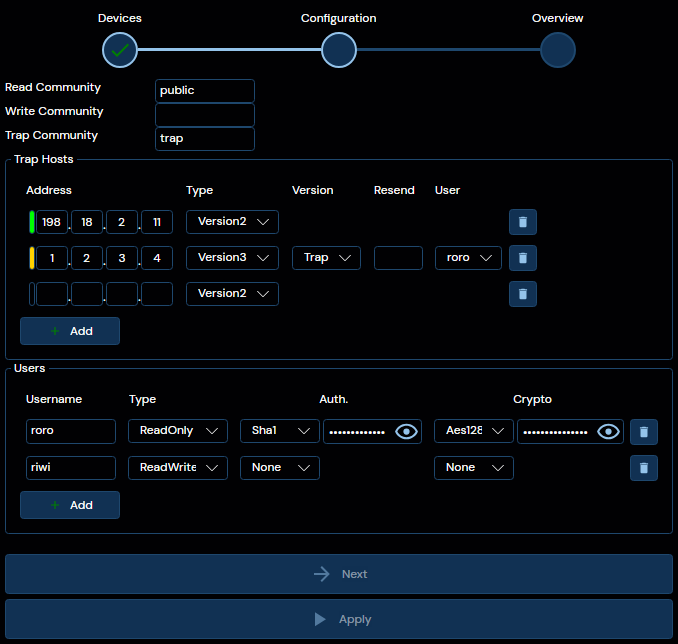Open Aes128 crypto dropdown for roro

click(x=474, y=431)
